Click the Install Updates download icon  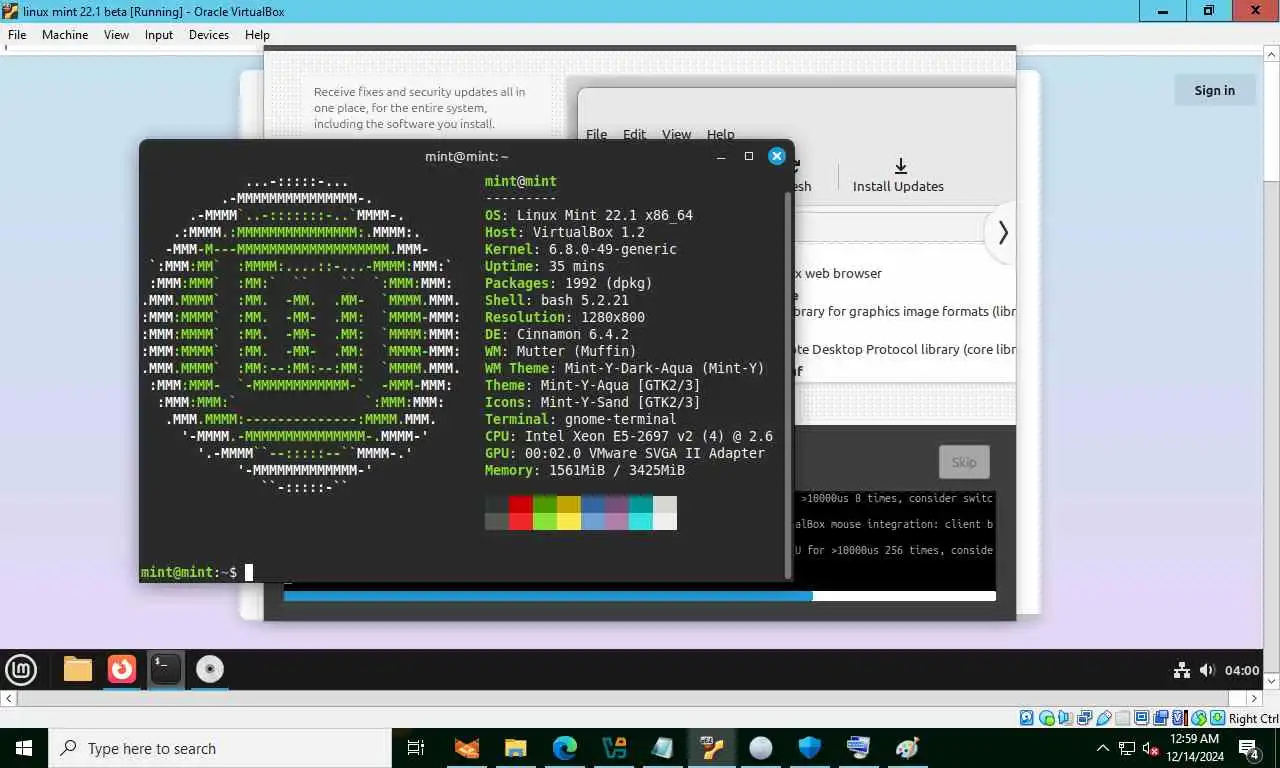(900, 166)
